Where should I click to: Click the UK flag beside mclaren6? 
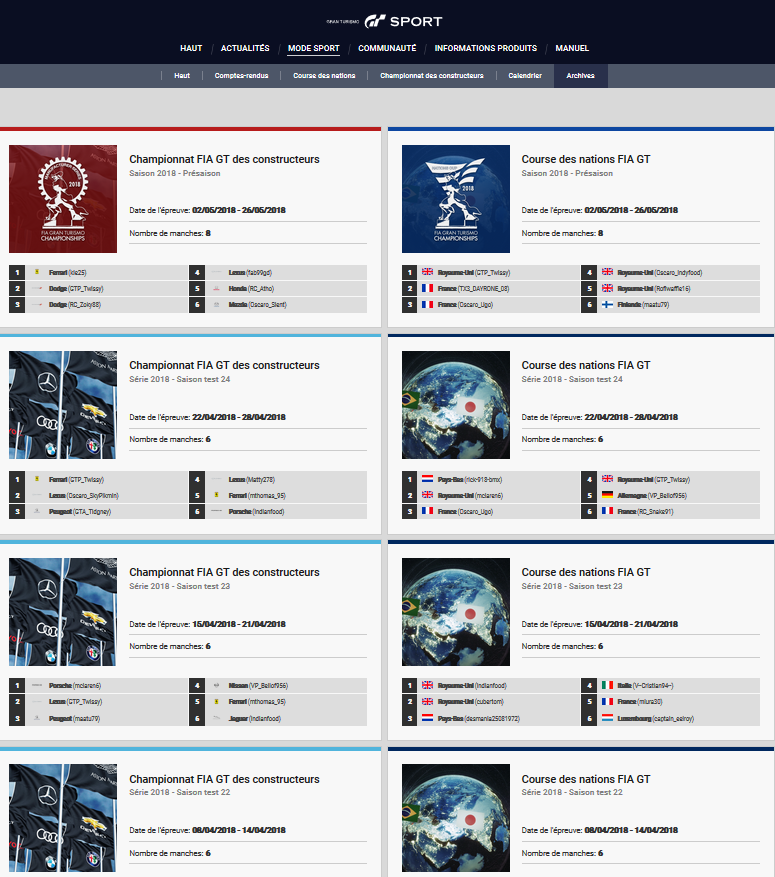click(427, 495)
